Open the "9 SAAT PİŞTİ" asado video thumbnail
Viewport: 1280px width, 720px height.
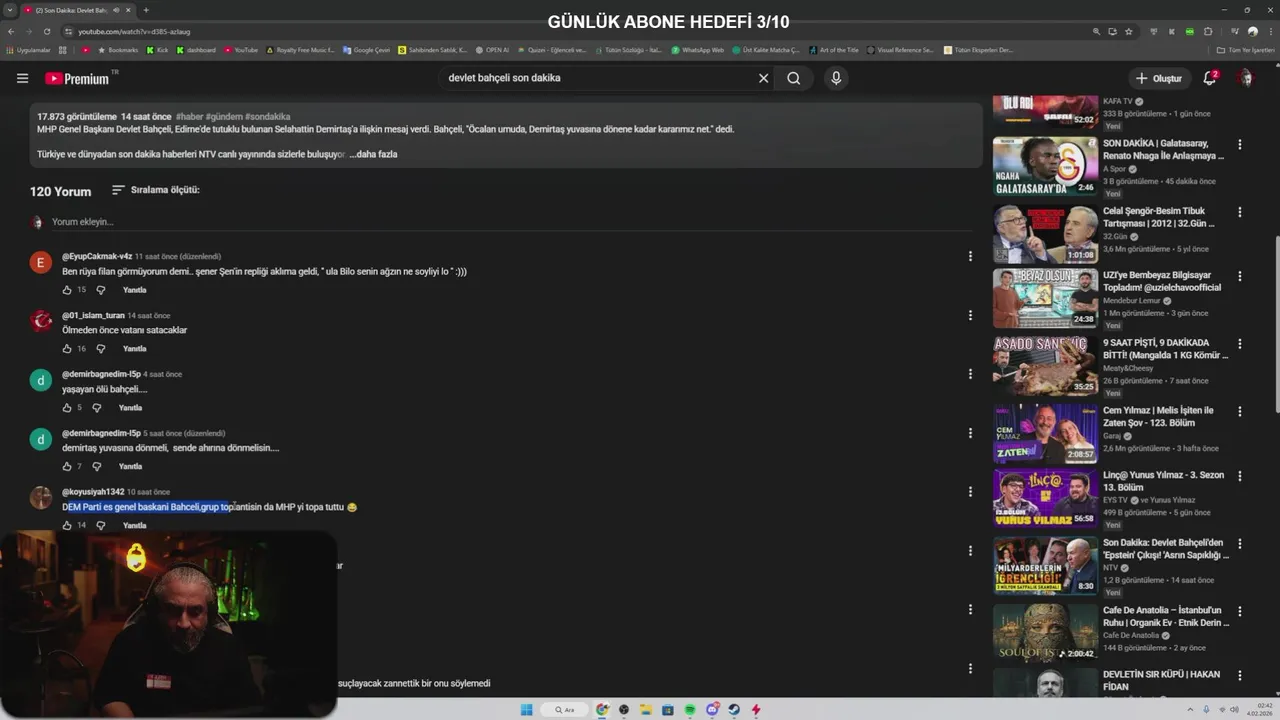coord(1045,365)
